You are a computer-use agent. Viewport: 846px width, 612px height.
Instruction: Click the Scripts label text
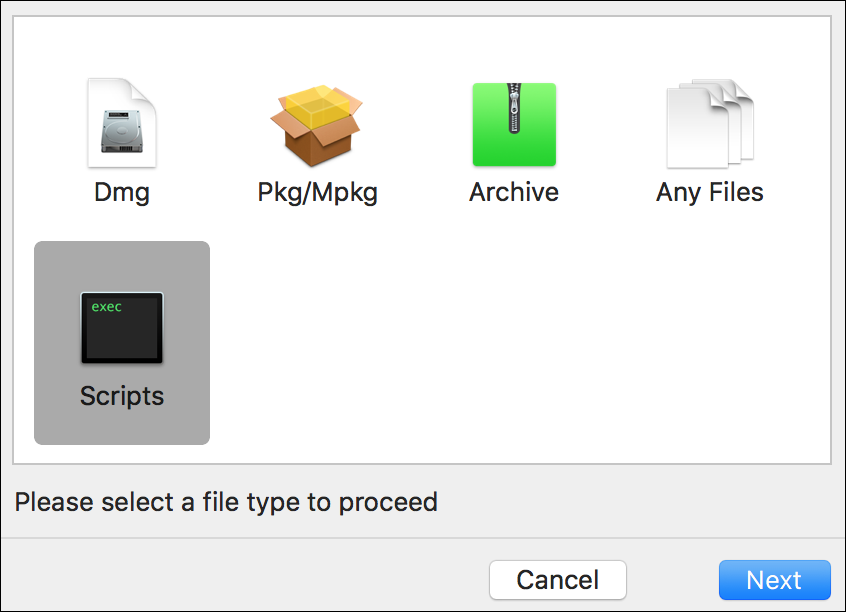click(x=121, y=396)
